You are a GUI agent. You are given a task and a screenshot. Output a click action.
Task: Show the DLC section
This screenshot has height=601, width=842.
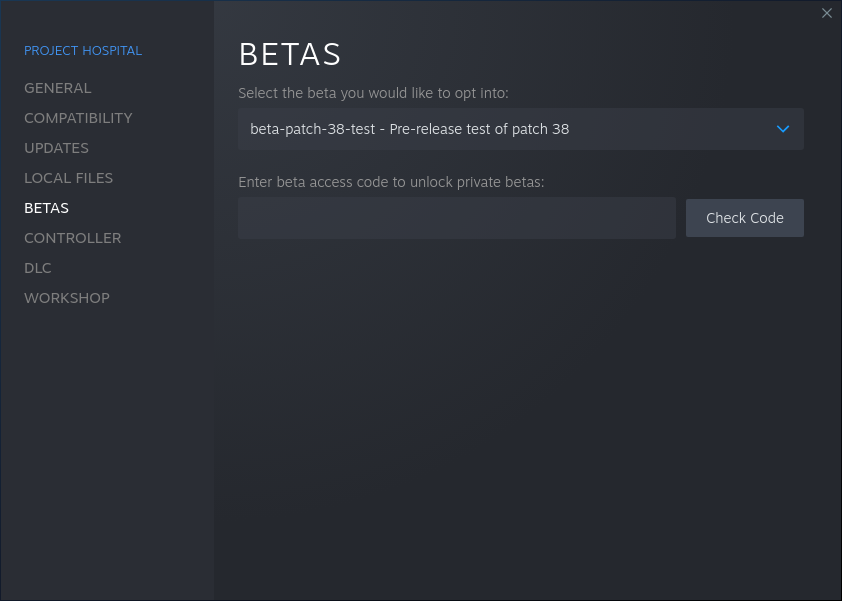38,268
